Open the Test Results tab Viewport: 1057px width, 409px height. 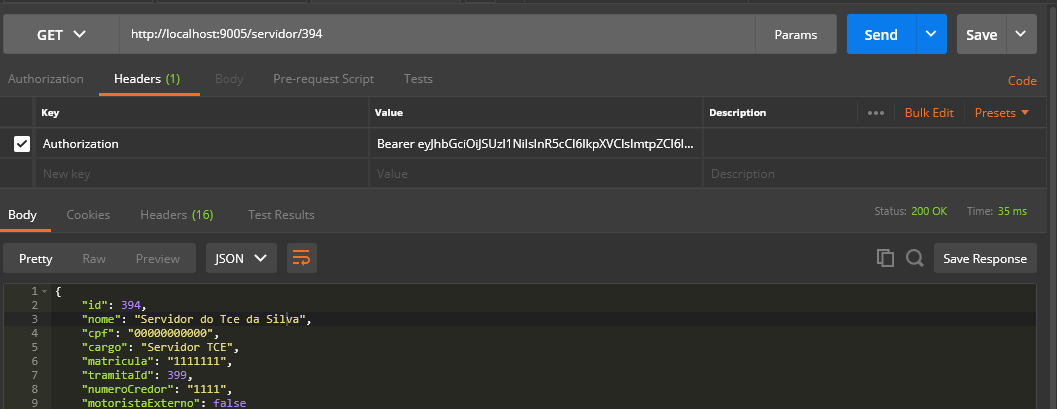coord(281,215)
